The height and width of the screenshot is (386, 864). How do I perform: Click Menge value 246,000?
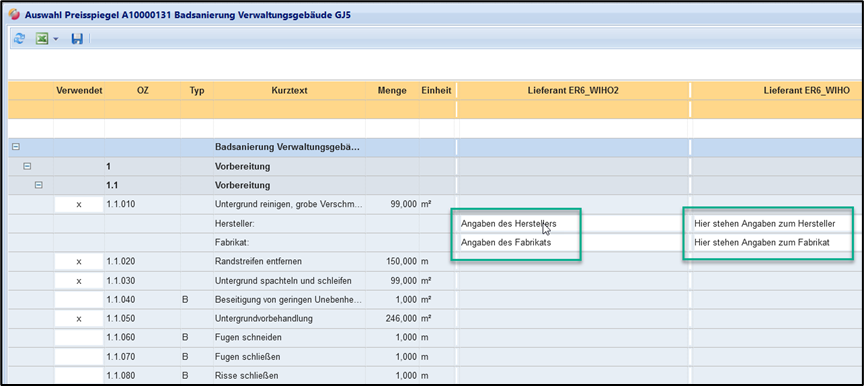(402, 319)
